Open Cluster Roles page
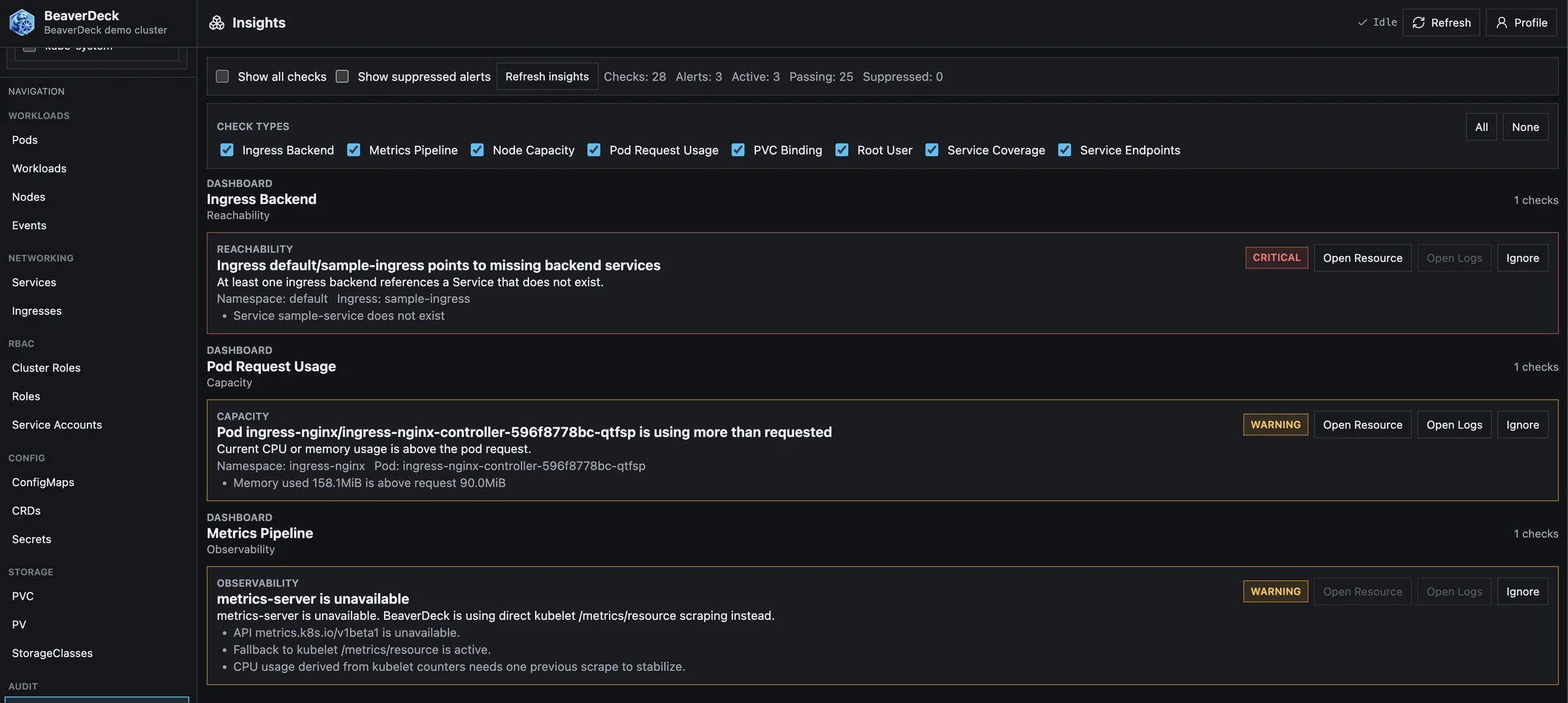Image resolution: width=1568 pixels, height=703 pixels. click(46, 368)
